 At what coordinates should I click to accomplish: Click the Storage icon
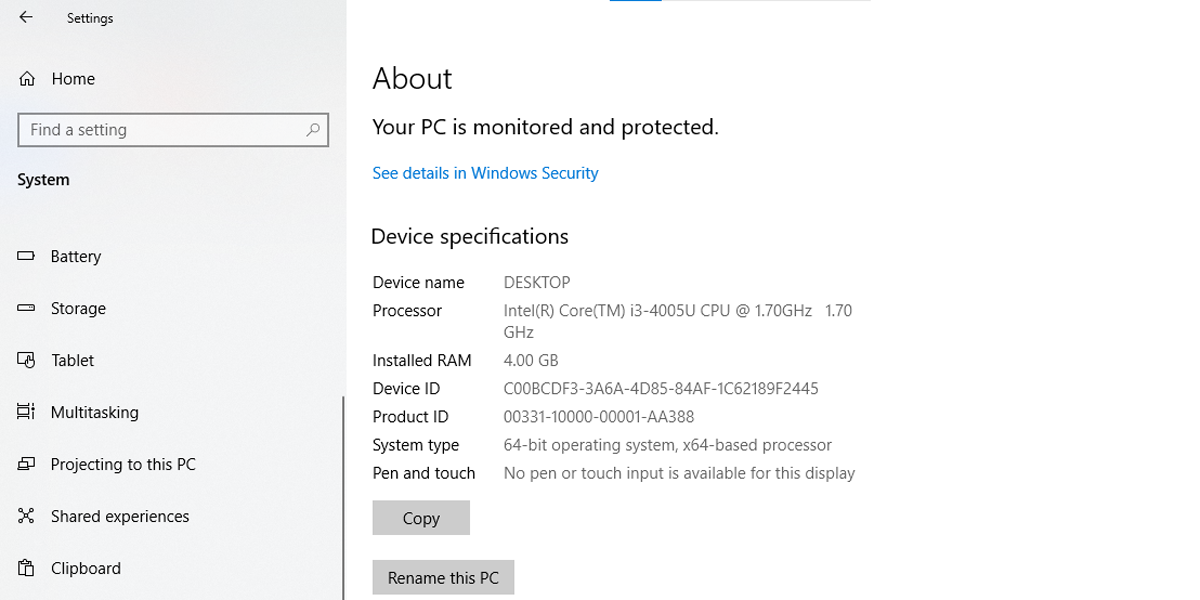click(26, 308)
